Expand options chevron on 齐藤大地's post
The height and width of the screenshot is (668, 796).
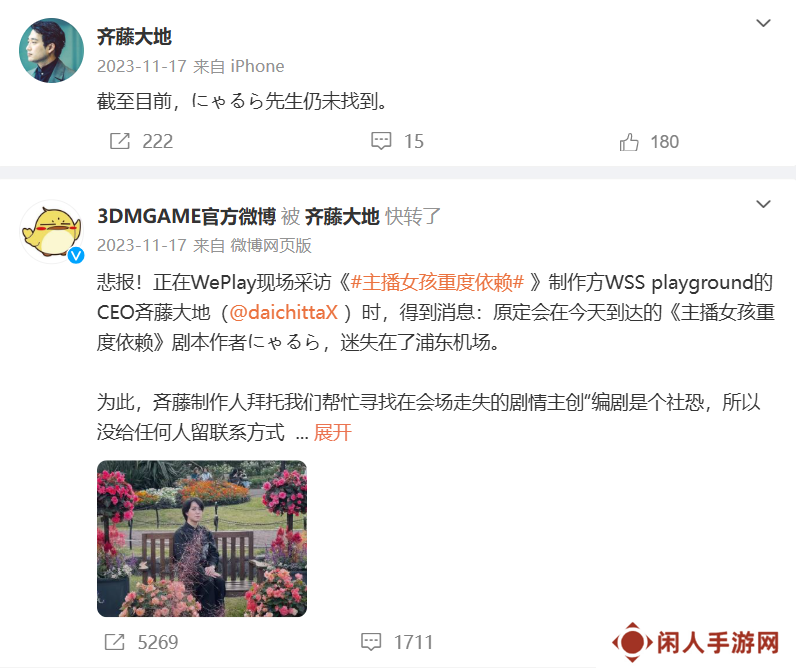[764, 23]
